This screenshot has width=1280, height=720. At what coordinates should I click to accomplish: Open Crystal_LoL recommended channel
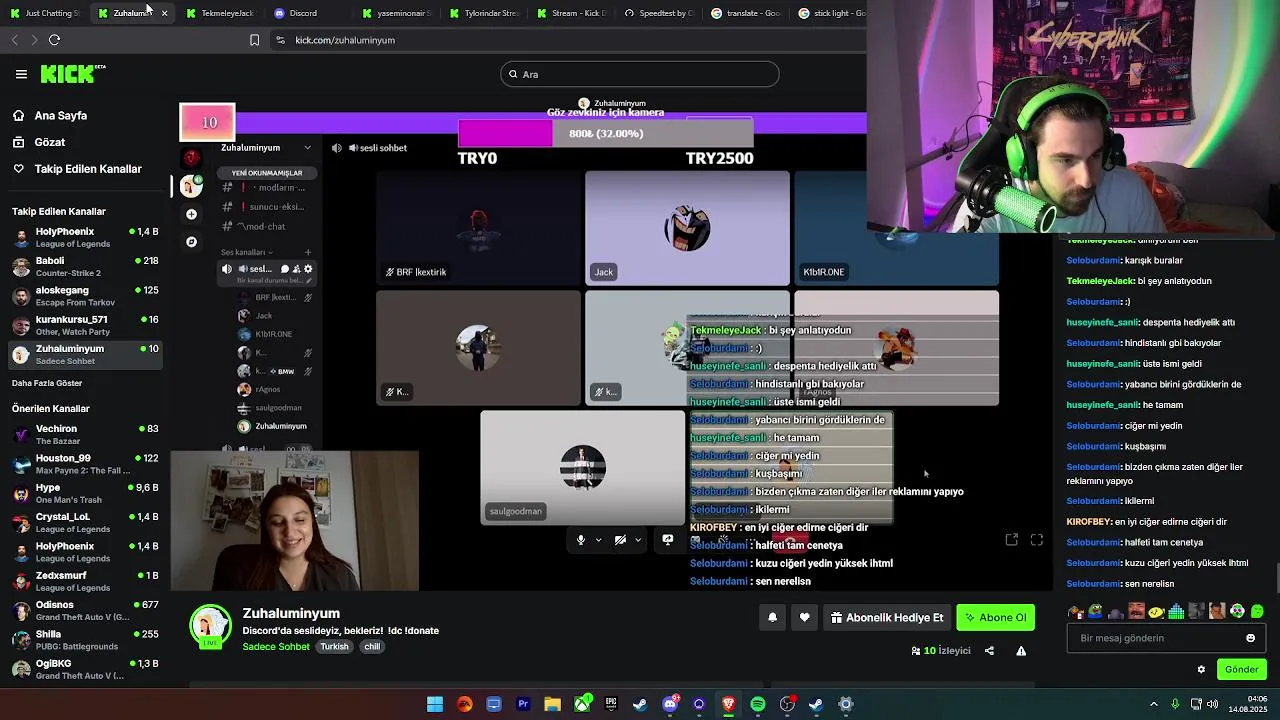pos(85,523)
